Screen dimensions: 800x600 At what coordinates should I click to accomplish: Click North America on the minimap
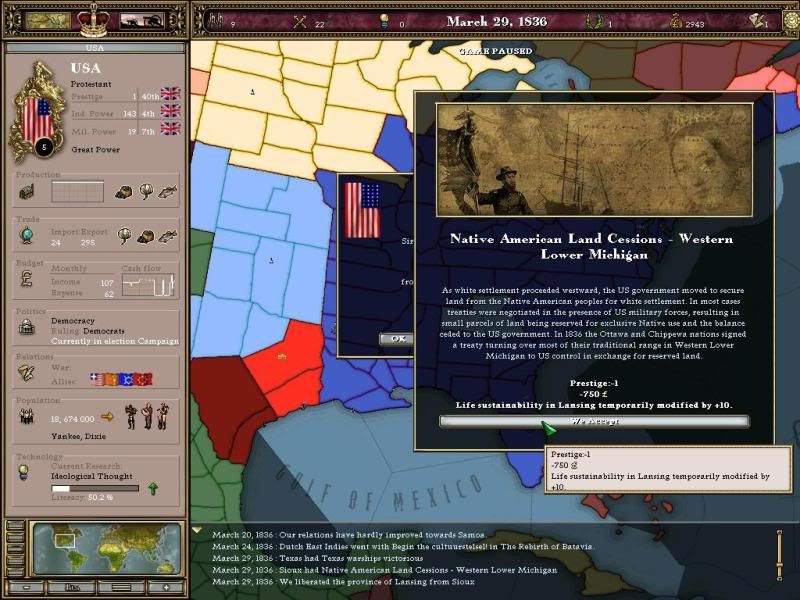65,539
